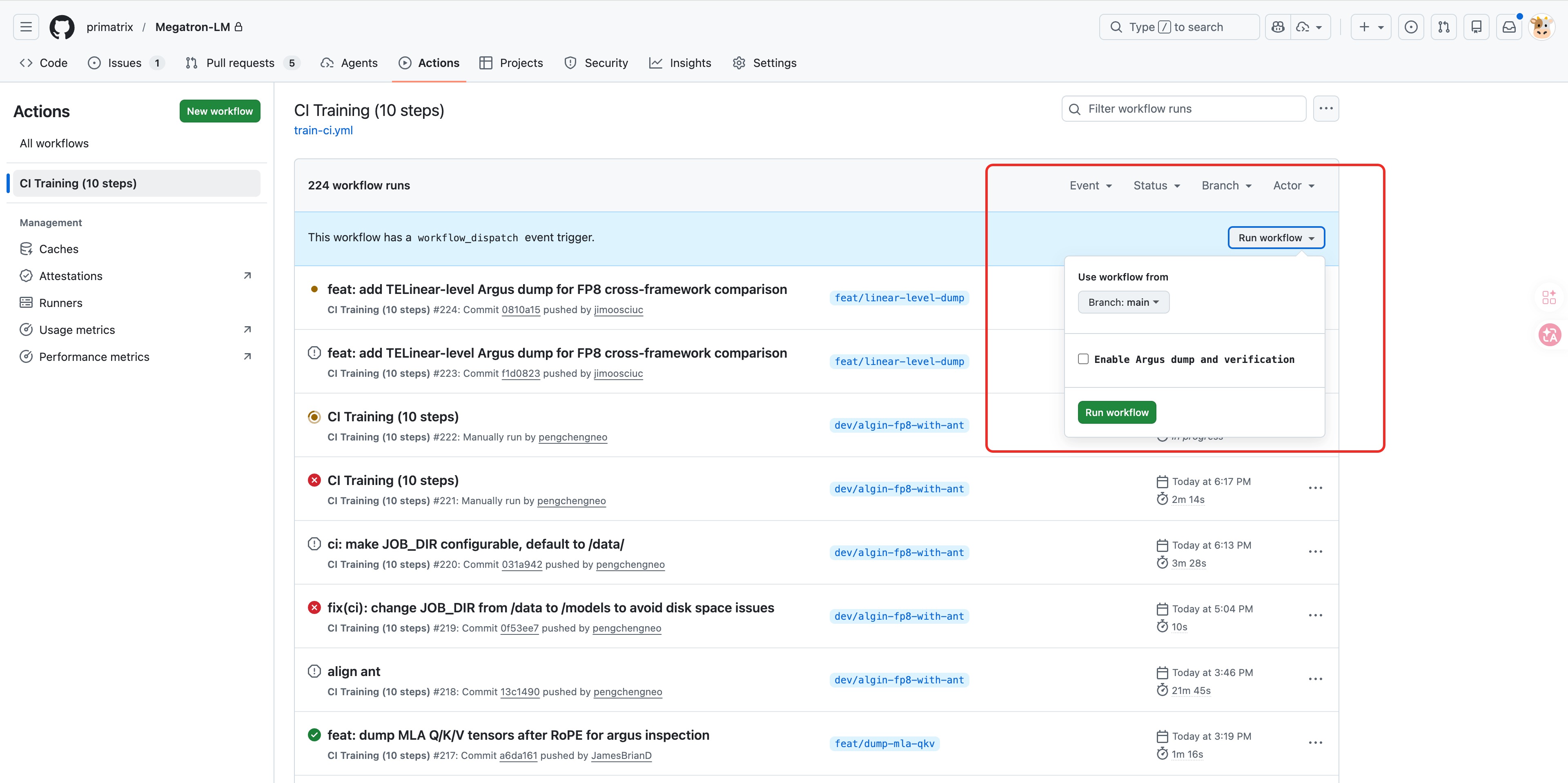The height and width of the screenshot is (783, 1568).
Task: Click failed status icon of run #219
Action: (314, 607)
